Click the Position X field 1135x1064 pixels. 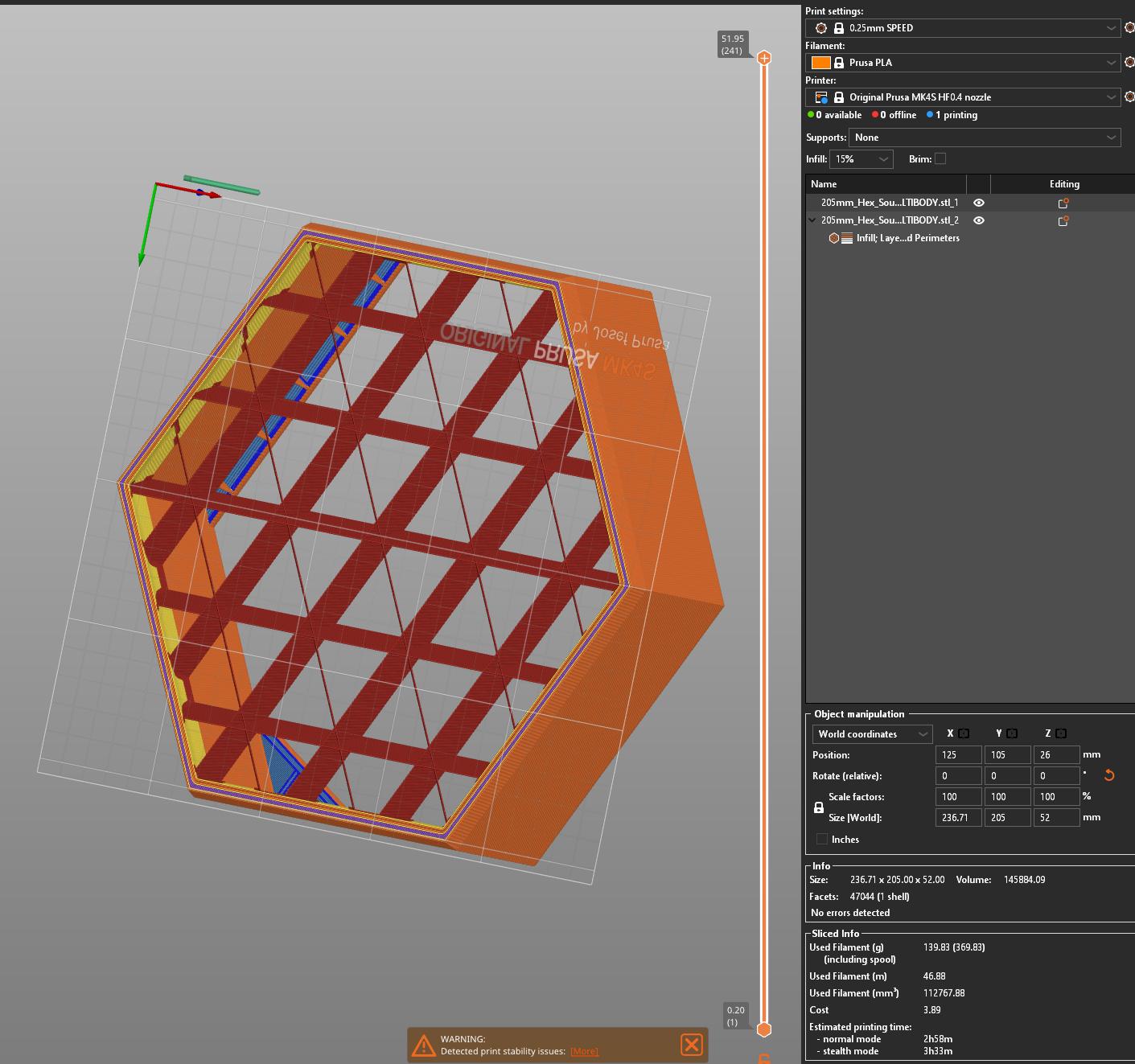pos(958,755)
